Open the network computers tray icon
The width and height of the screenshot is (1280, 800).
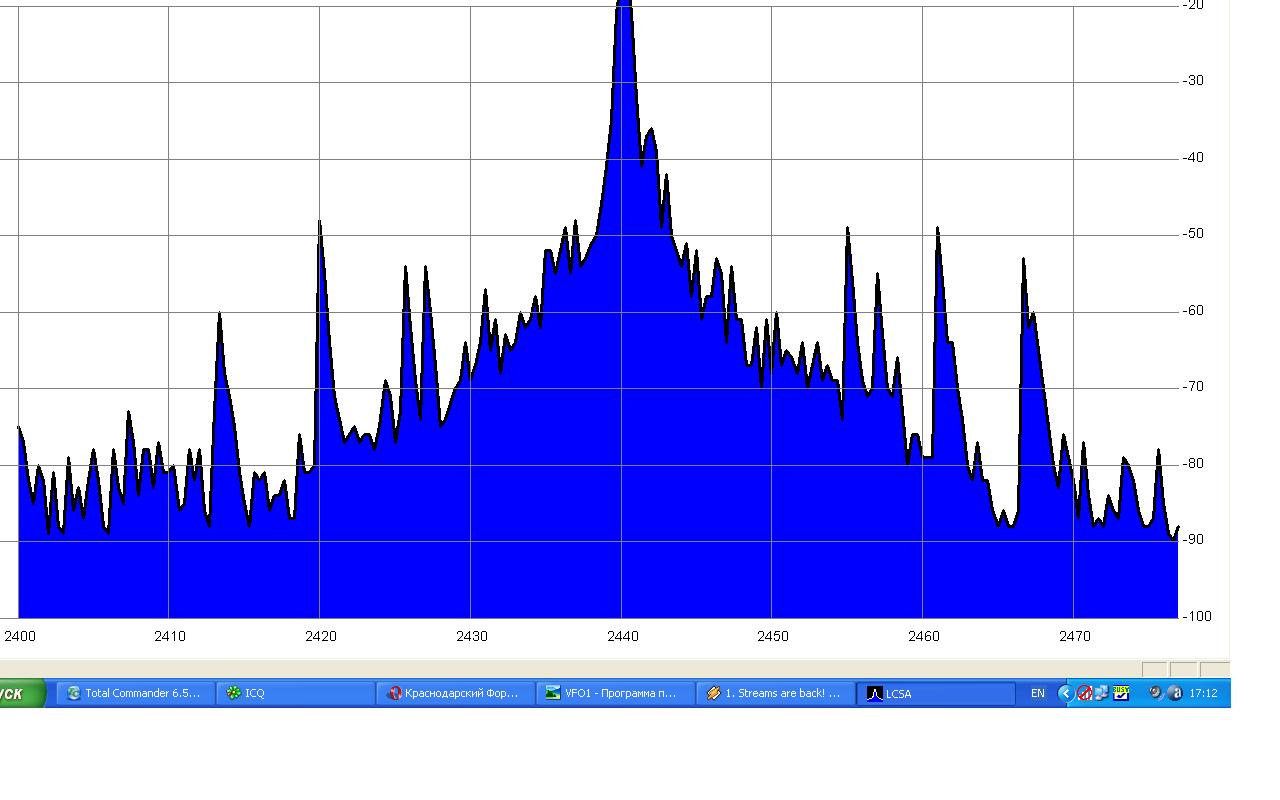pos(1101,693)
